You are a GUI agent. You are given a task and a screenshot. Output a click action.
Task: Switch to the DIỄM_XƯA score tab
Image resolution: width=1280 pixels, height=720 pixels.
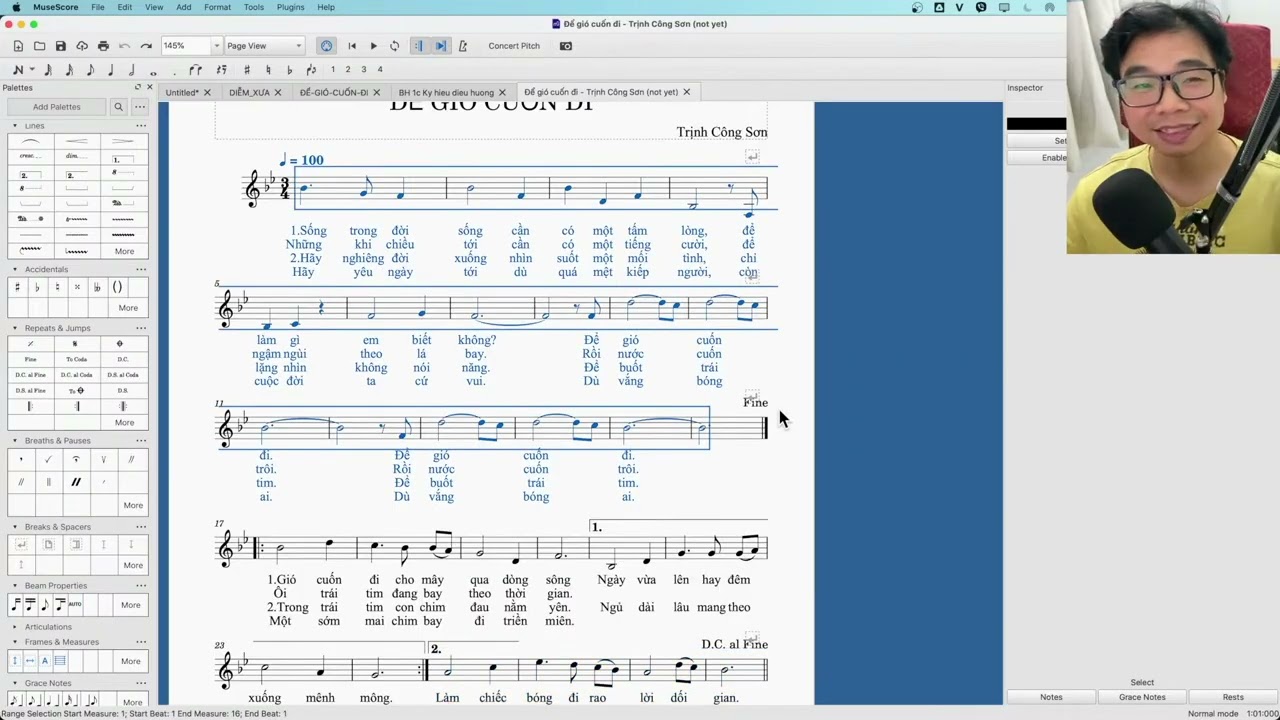249,92
